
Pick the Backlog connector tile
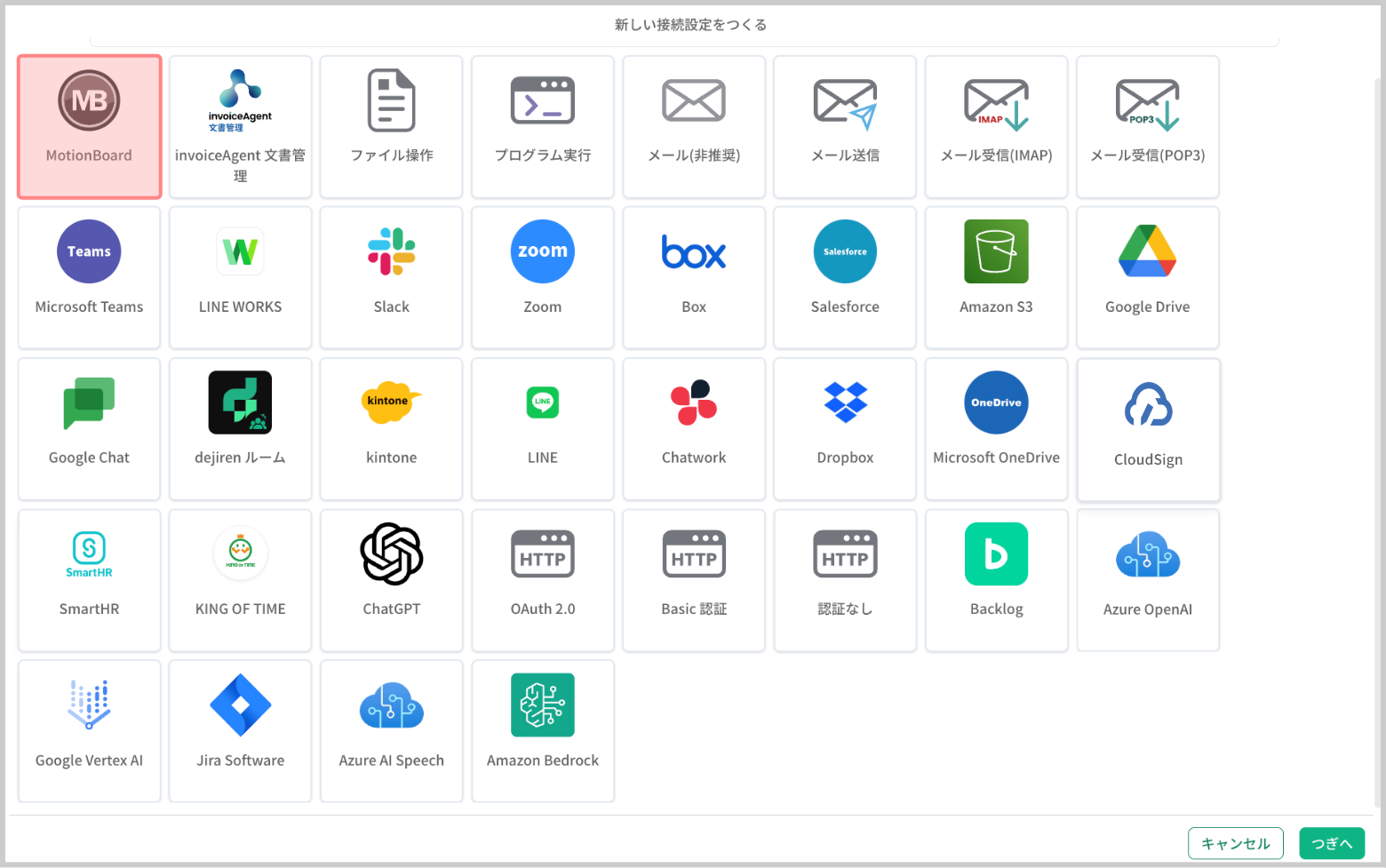pos(997,580)
